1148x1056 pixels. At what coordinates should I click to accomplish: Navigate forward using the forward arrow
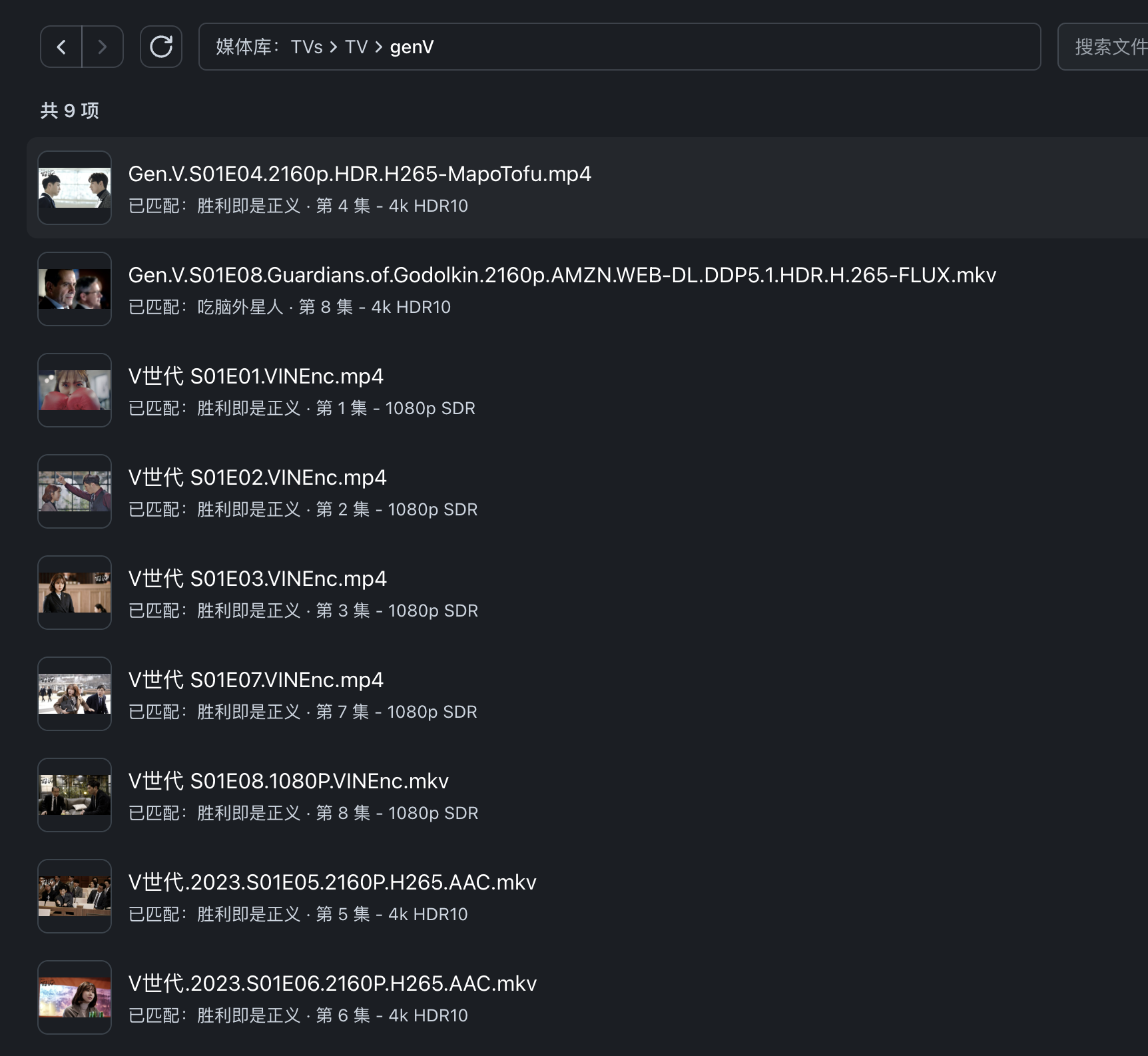103,47
